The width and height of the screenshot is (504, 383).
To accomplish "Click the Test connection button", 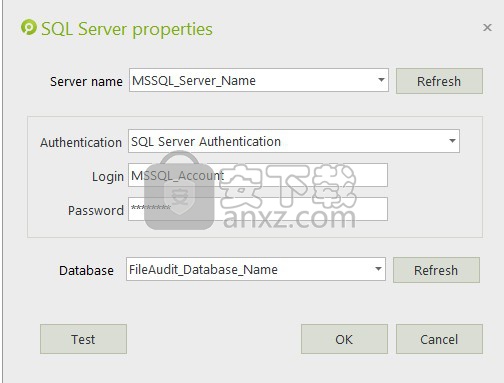I will coord(83,339).
